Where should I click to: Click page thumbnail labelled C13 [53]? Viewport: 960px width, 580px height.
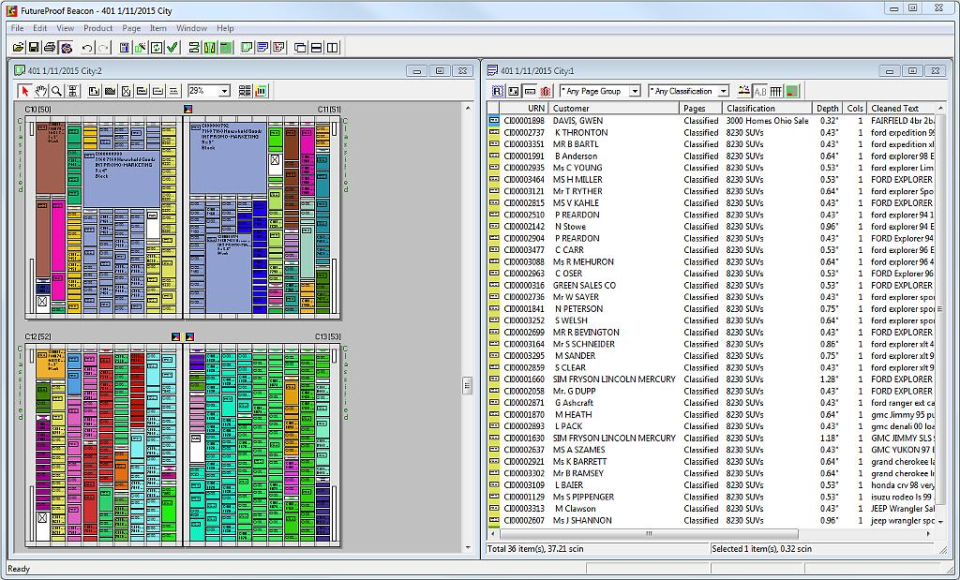[x=262, y=445]
